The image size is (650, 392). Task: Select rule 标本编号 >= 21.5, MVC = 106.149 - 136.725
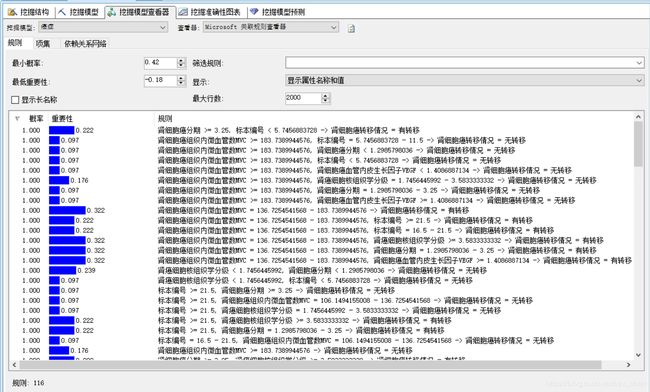pyautogui.click(x=345, y=300)
